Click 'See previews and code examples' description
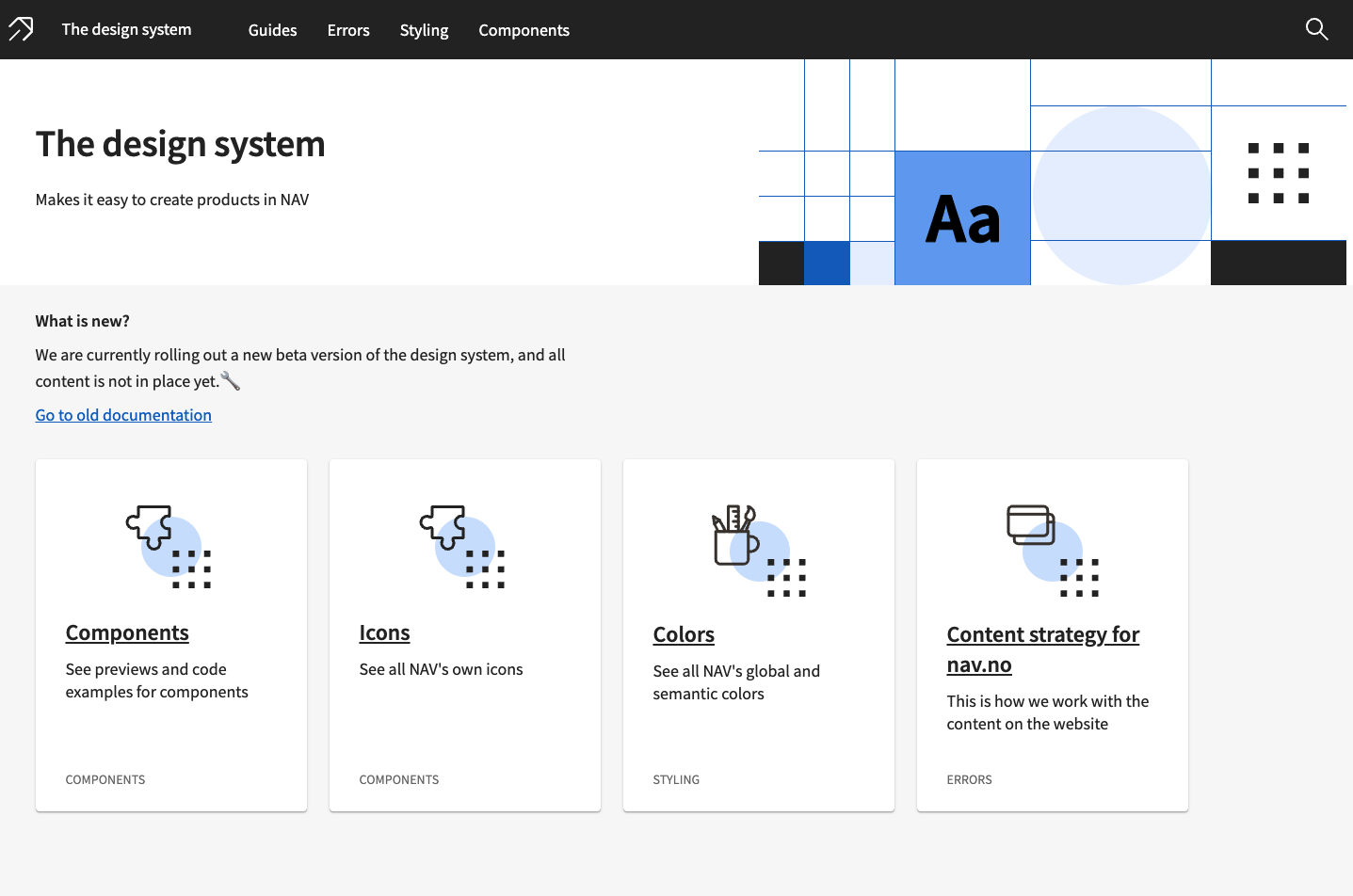 pyautogui.click(x=157, y=680)
